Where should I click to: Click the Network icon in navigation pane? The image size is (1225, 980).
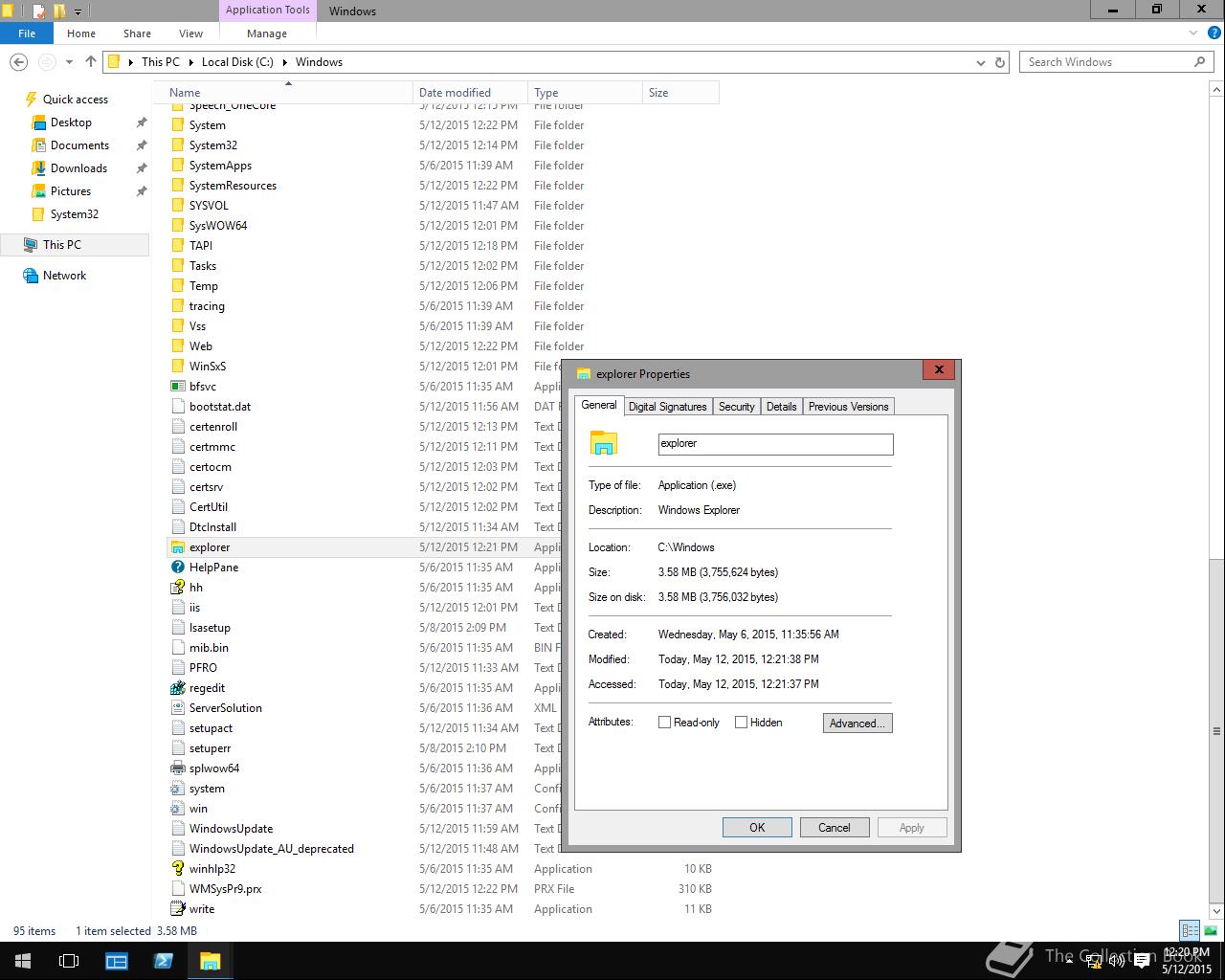pos(32,276)
